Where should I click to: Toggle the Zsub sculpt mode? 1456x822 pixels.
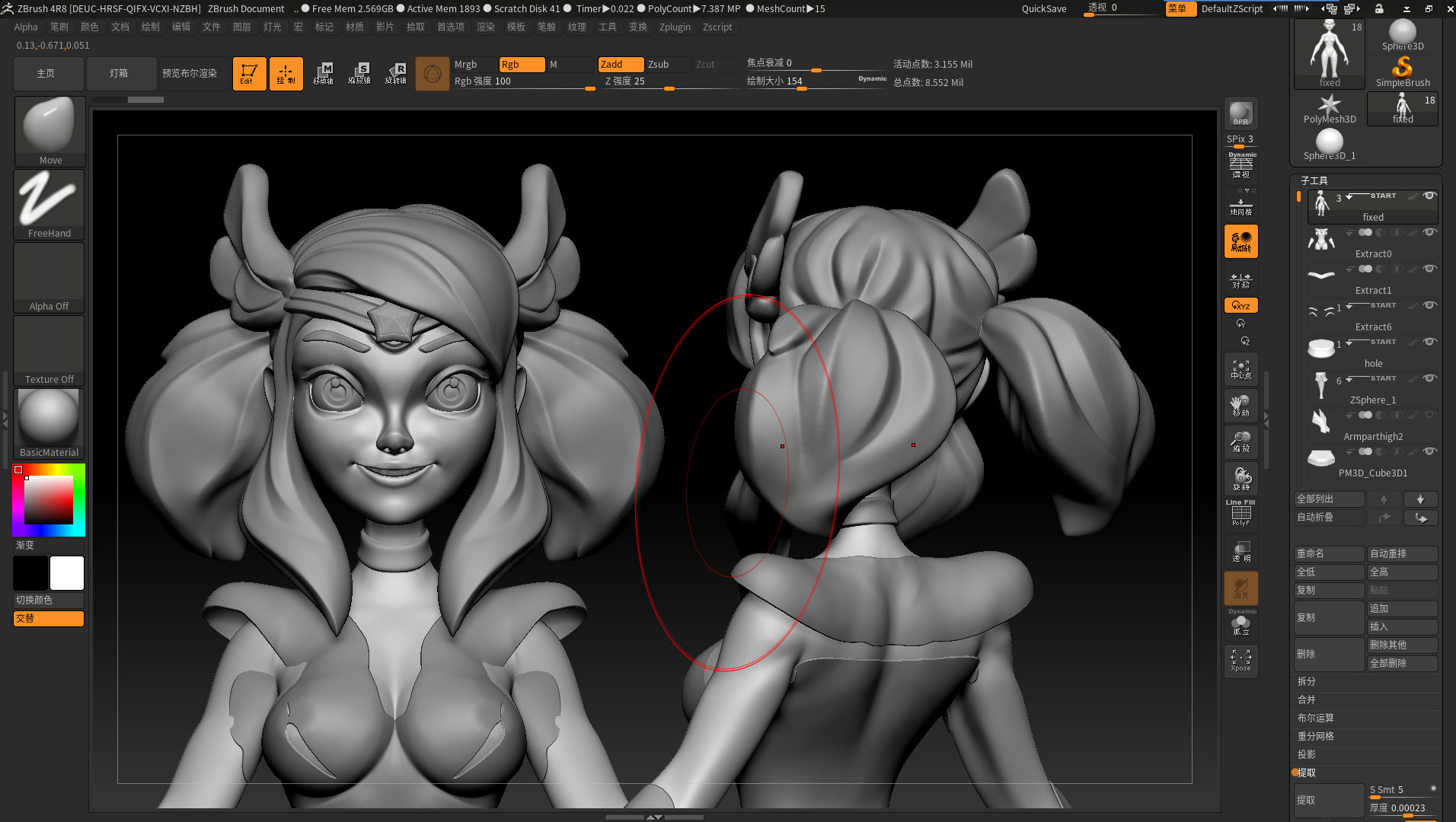pos(668,65)
